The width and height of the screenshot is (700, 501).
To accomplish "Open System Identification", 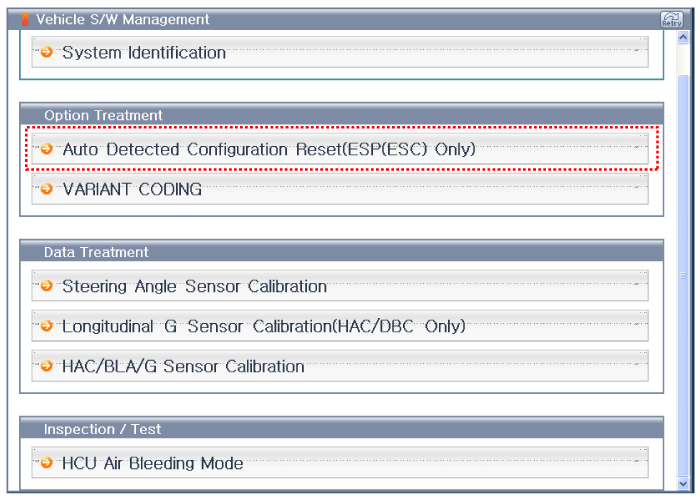I will click(144, 52).
